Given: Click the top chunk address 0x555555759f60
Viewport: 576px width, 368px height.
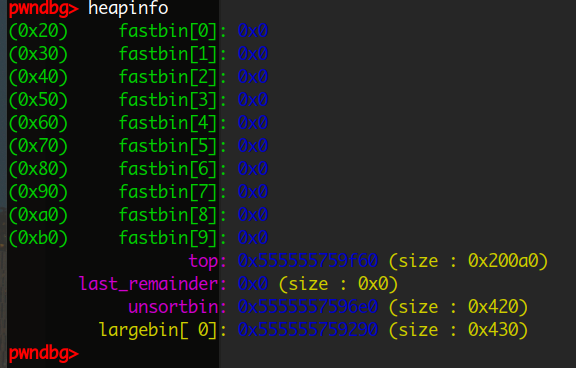Looking at the screenshot, I should [x=308, y=261].
